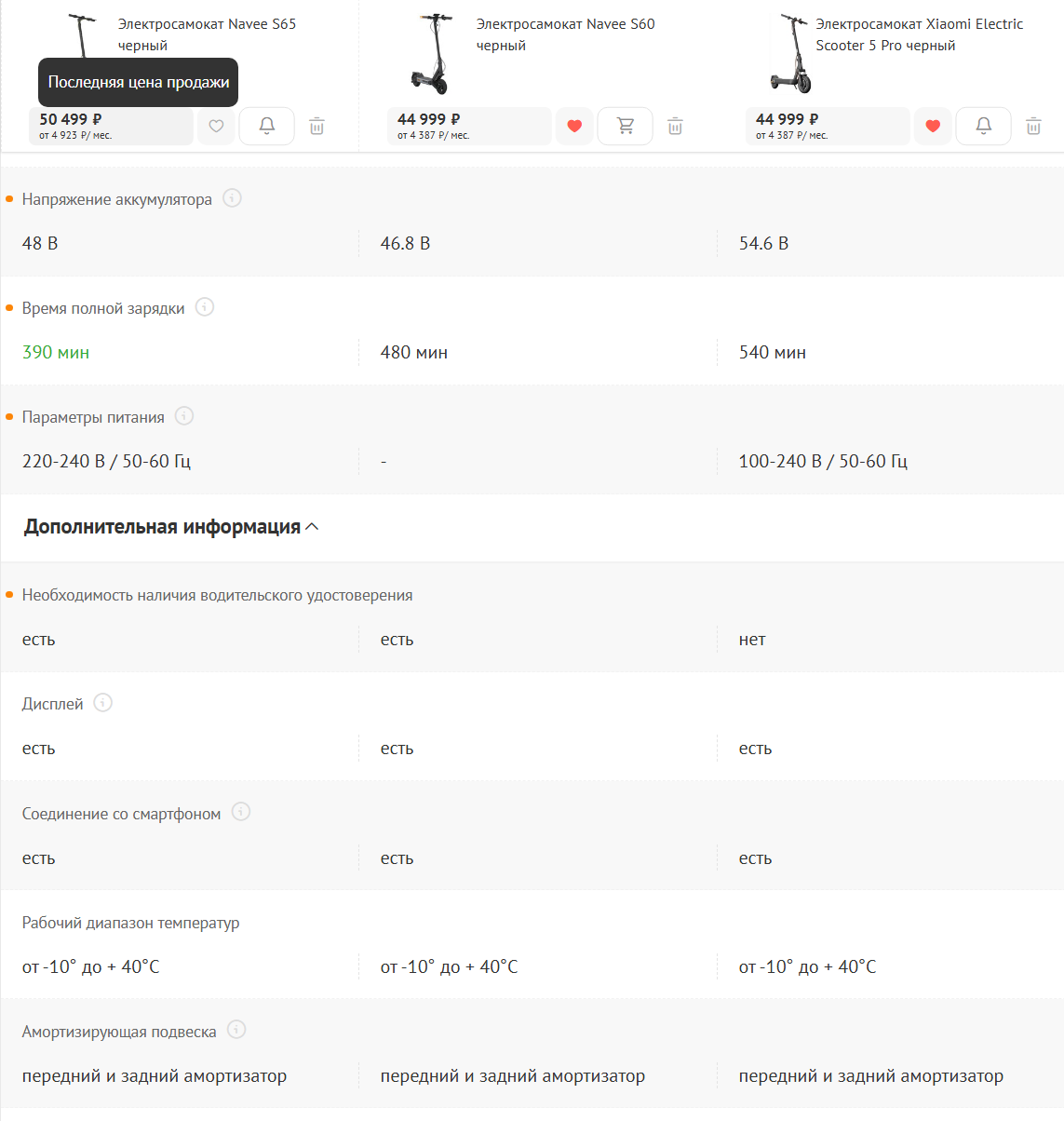This screenshot has height=1121, width=1064.
Task: Click the Напряжение аккумулятора label
Action: tap(116, 199)
